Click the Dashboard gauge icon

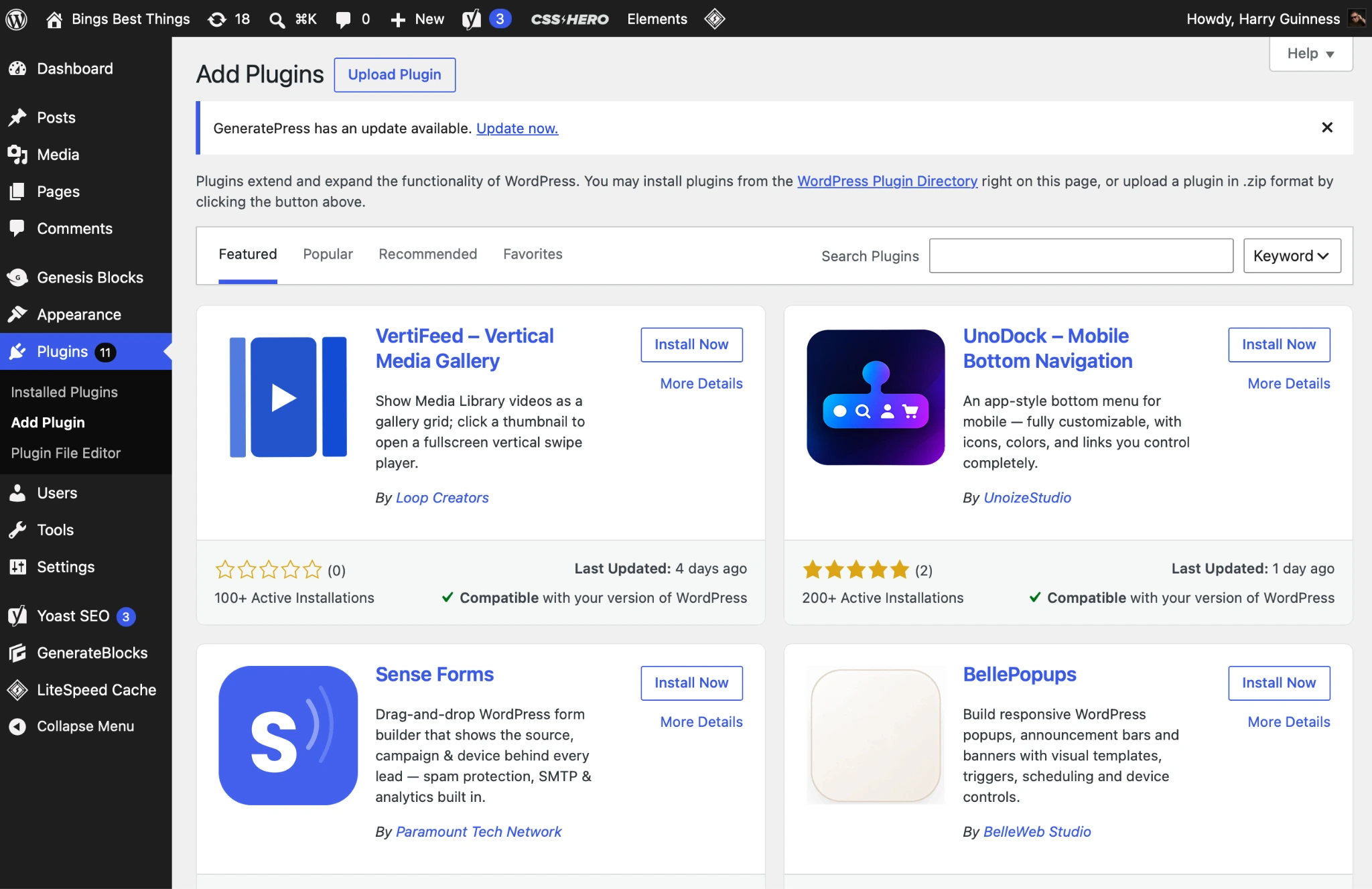(18, 68)
